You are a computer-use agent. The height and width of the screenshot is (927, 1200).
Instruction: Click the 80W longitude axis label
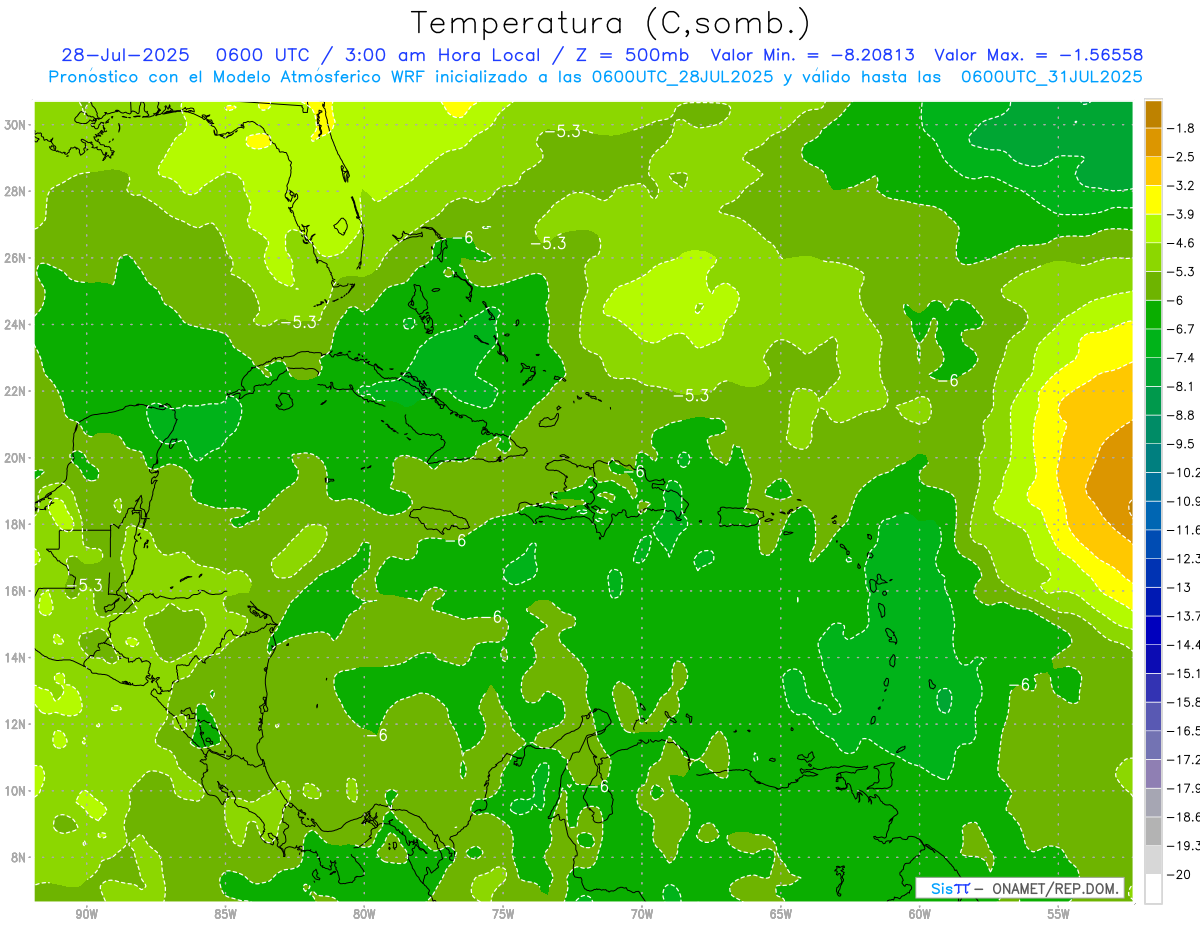364,914
